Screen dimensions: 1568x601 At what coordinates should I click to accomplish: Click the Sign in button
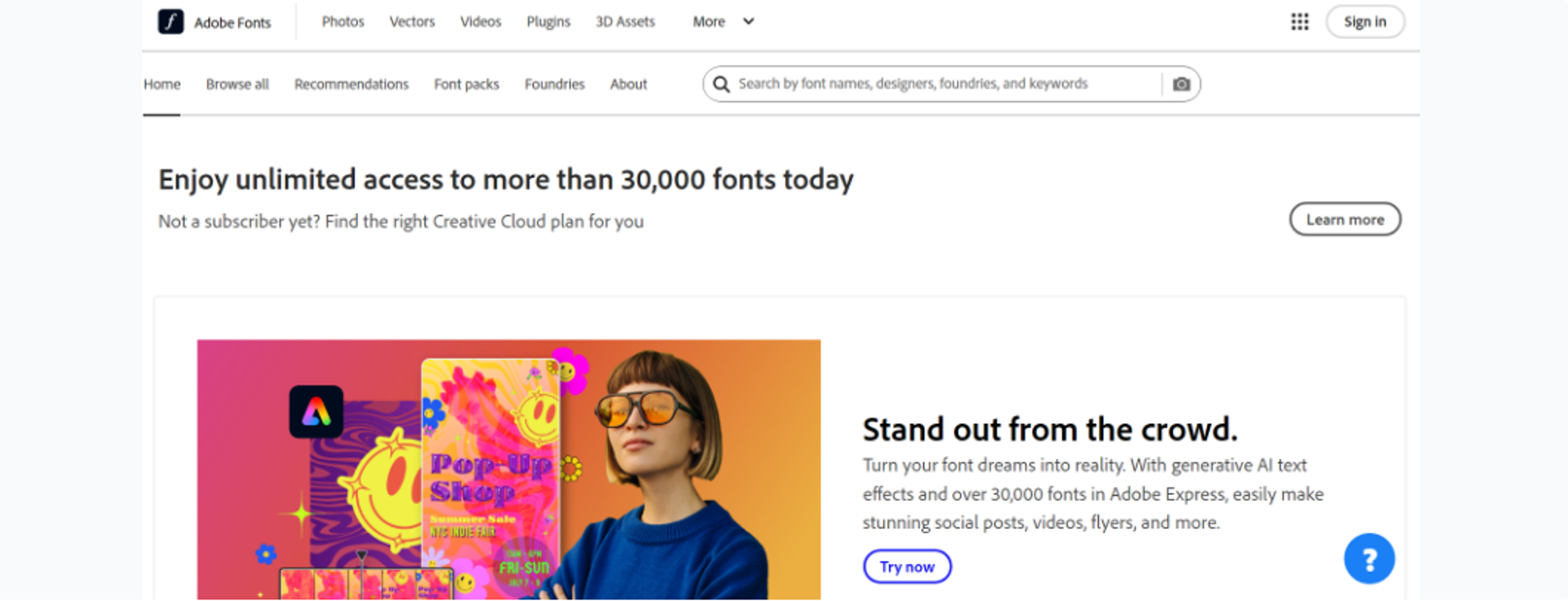pos(1365,21)
